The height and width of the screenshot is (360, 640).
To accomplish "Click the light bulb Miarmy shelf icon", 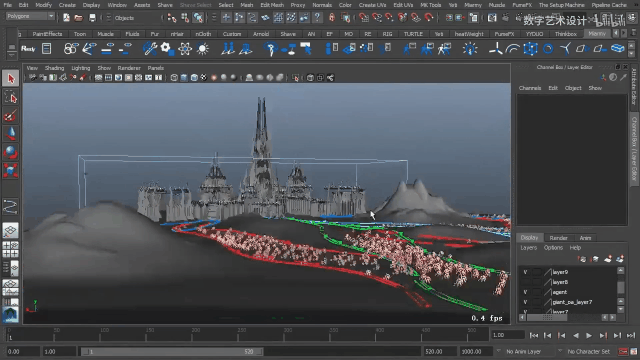I will tap(470, 49).
